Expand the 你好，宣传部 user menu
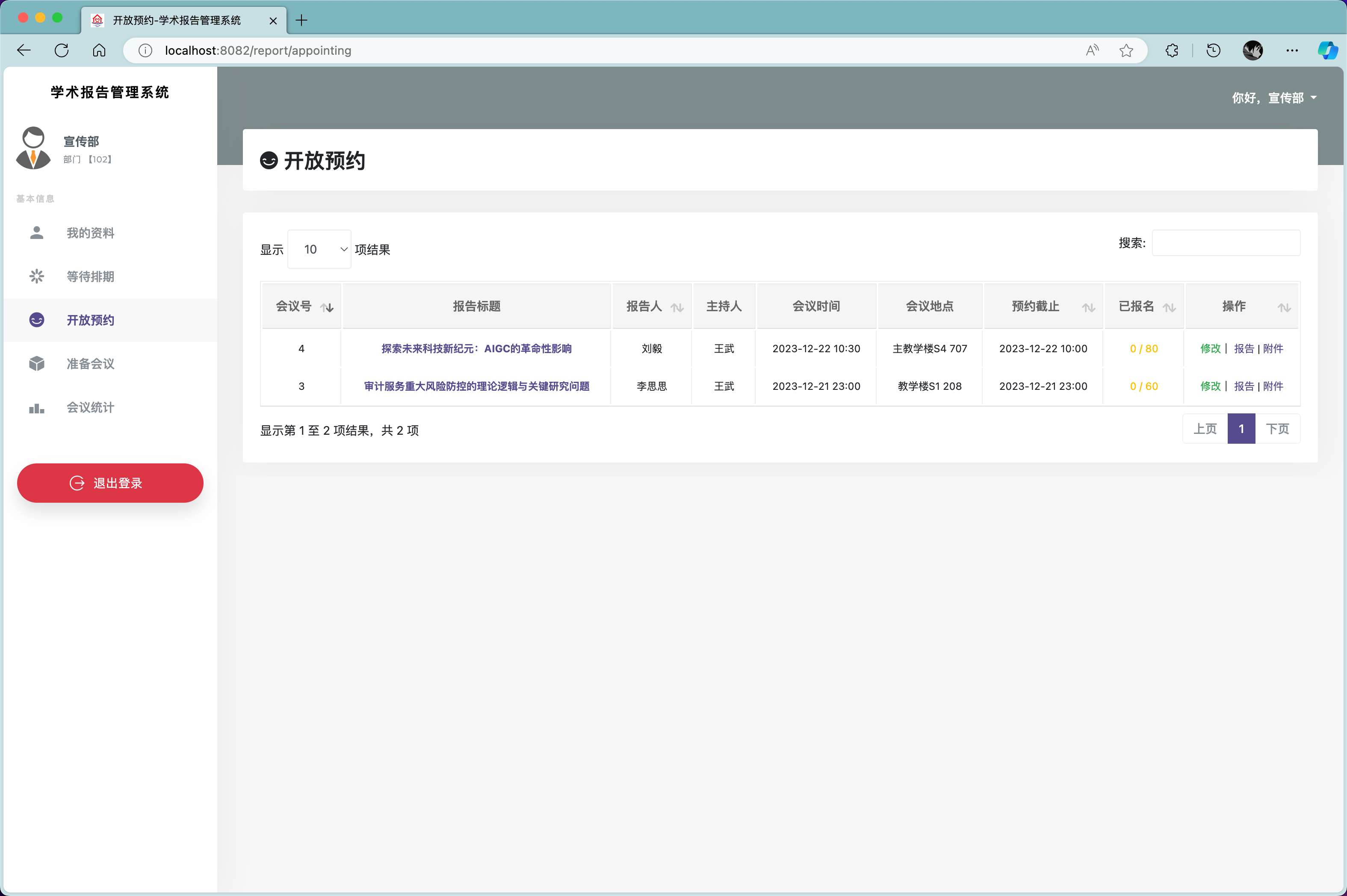This screenshot has height=896, width=1347. click(1274, 98)
